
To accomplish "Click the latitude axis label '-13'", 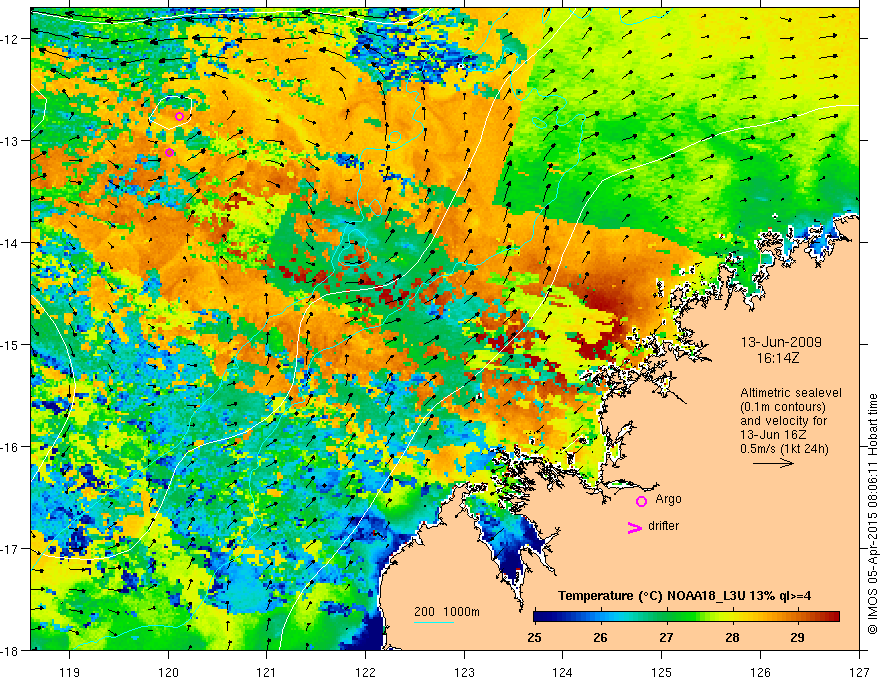I will (10, 140).
